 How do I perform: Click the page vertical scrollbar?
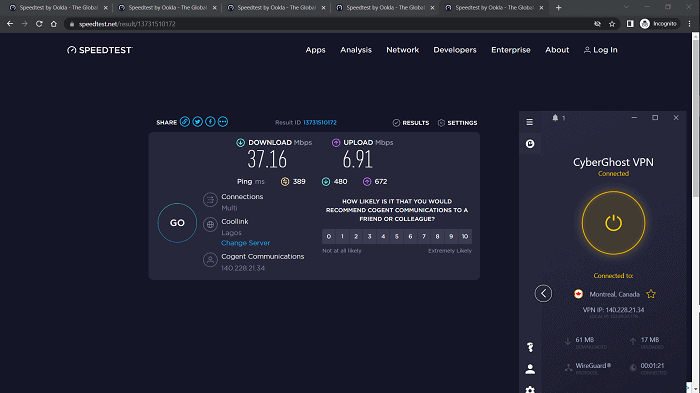[696, 117]
